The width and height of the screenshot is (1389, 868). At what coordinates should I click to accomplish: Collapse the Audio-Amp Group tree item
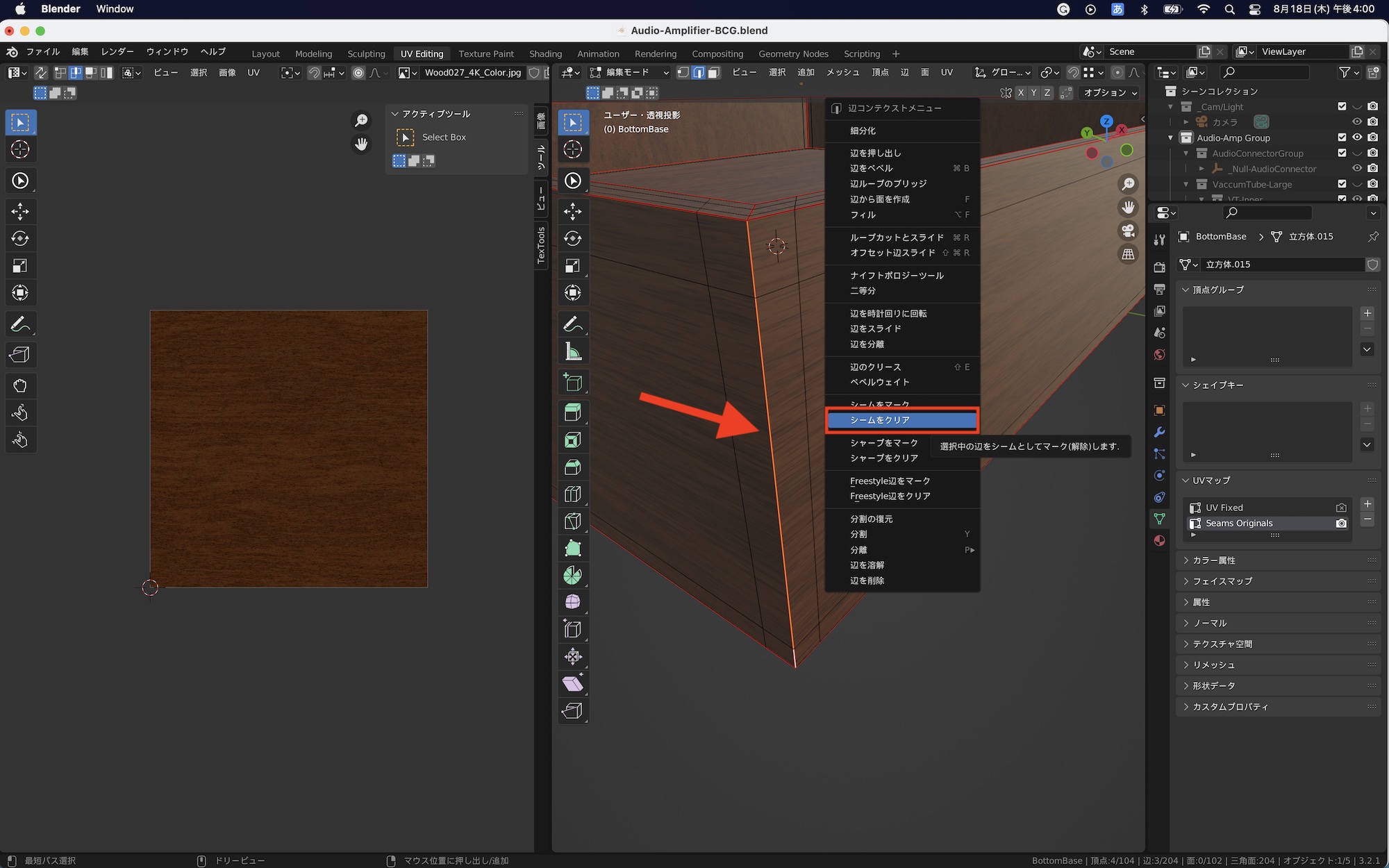(1171, 137)
